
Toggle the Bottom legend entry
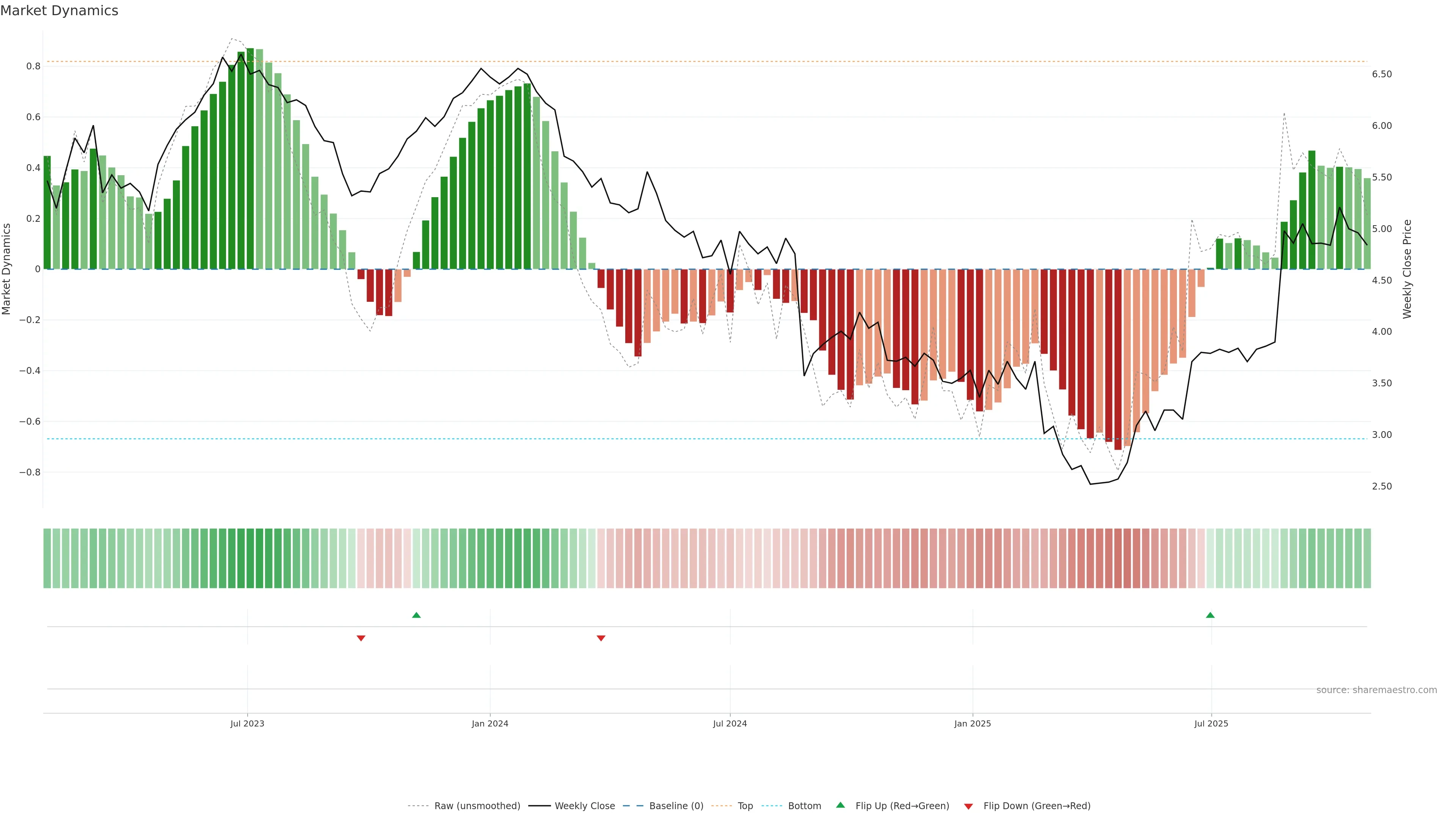[x=804, y=806]
